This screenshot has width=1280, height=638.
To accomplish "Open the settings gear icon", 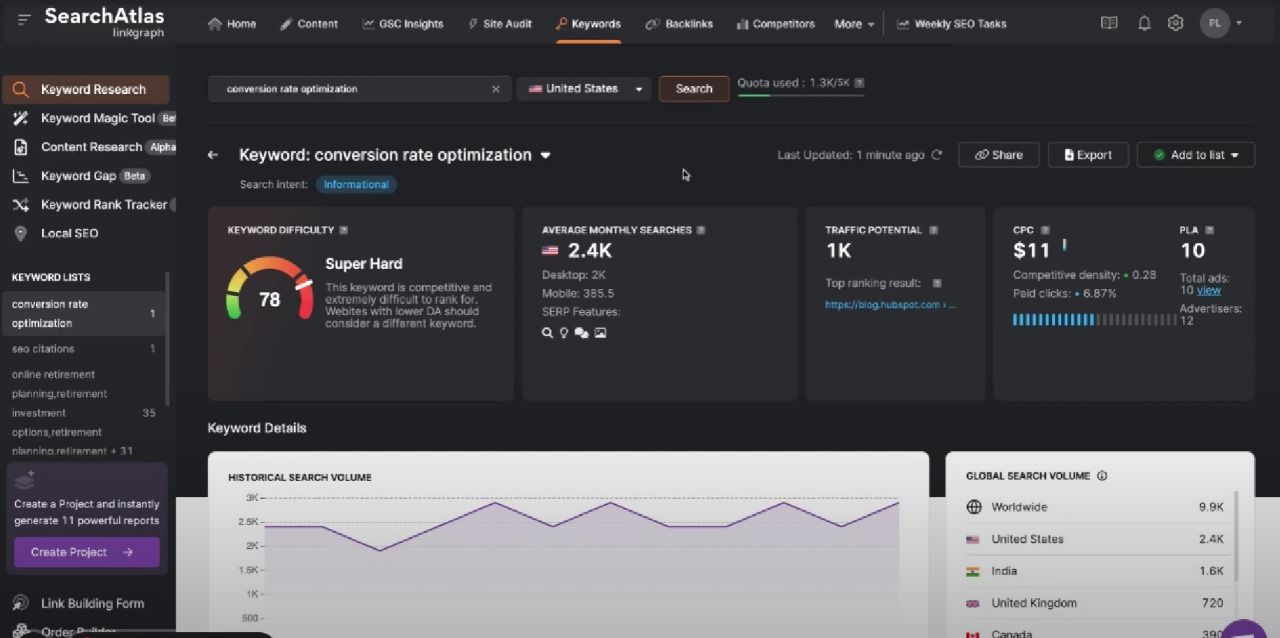I will pos(1176,23).
